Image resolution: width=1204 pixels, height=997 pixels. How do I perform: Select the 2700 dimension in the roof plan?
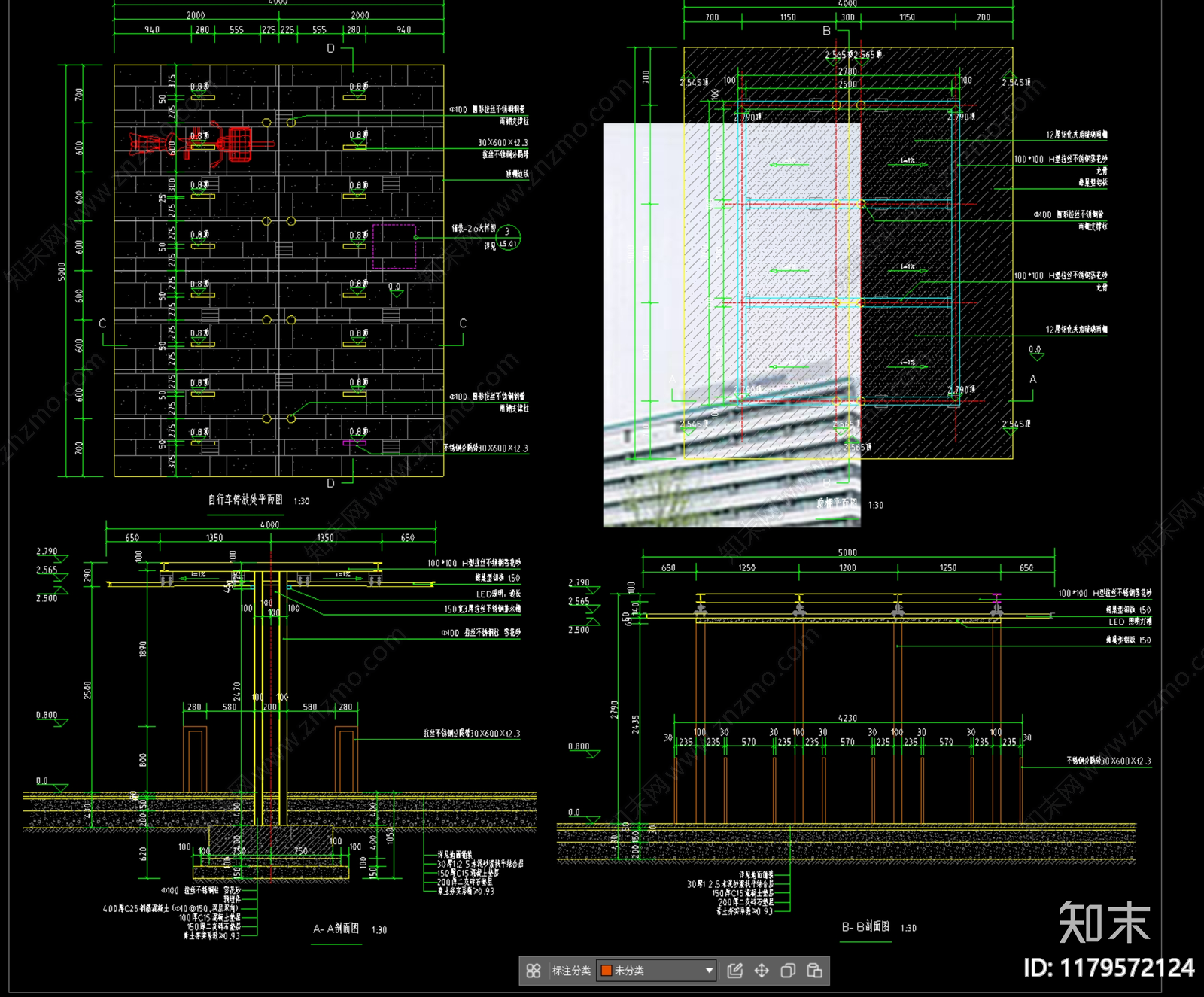(847, 71)
